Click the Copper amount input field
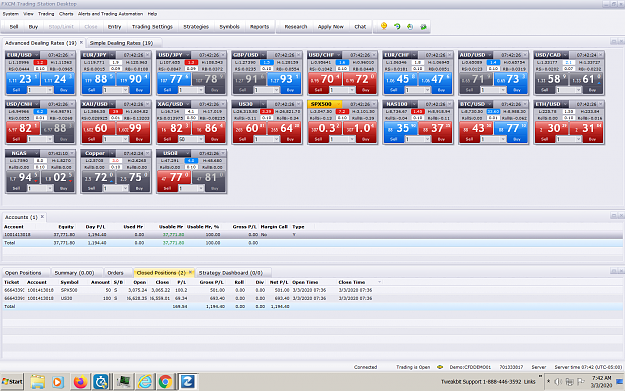The image size is (625, 391). point(112,188)
